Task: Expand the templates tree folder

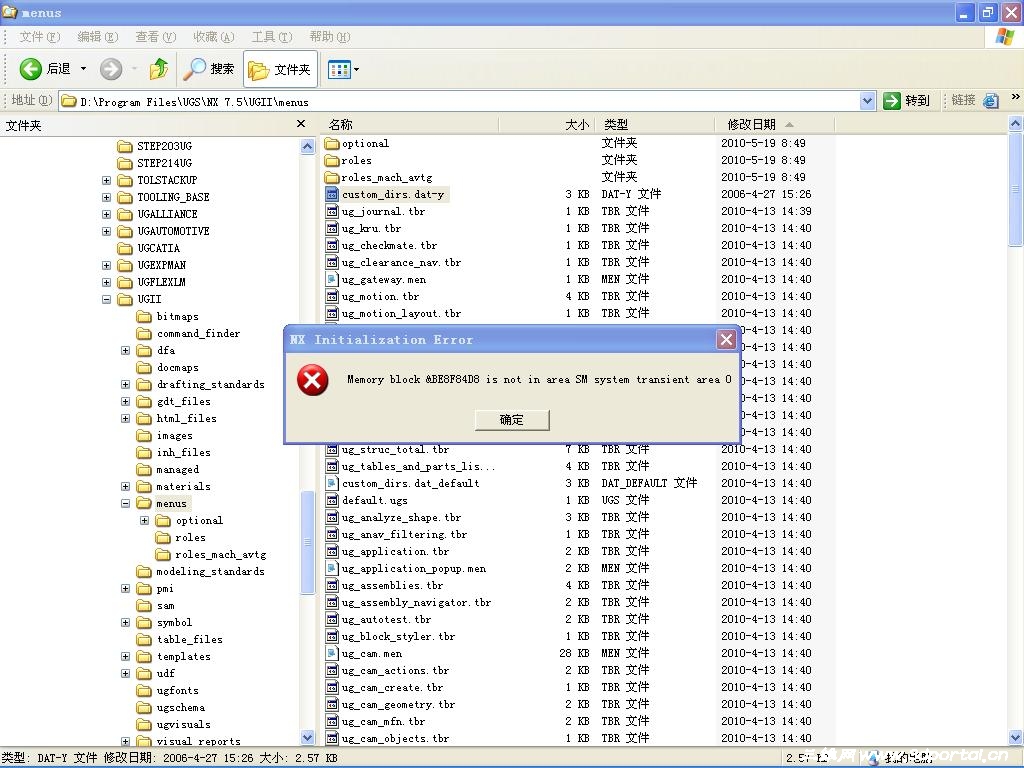Action: coord(125,656)
